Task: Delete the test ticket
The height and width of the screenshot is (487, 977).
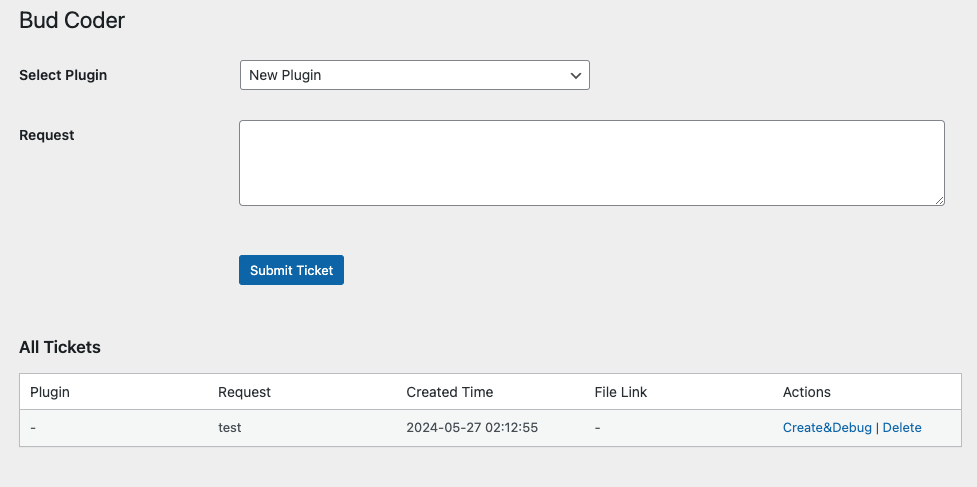Action: 902,427
